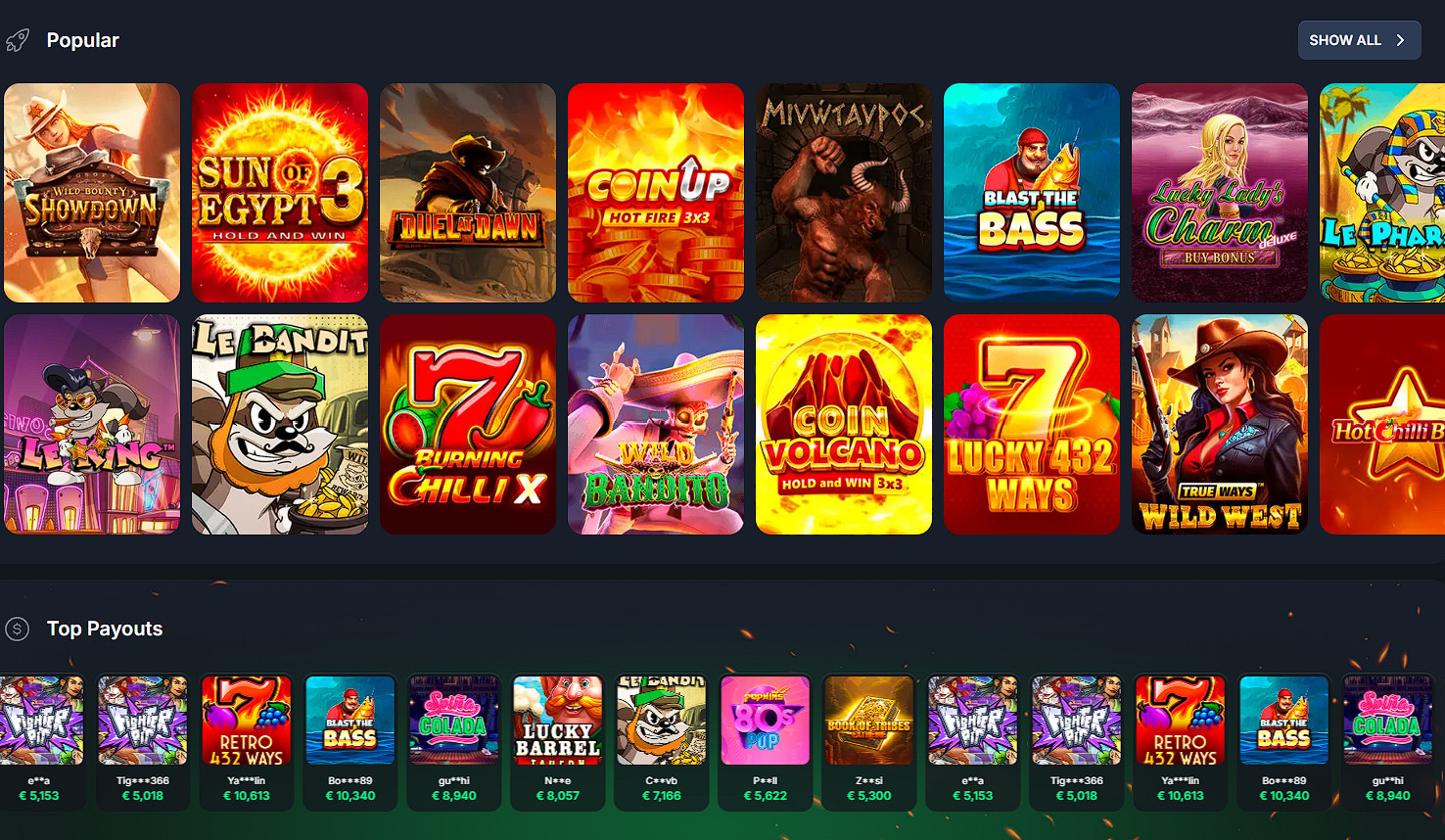Viewport: 1445px width, 840px height.
Task: Play Blast the Bass from Popular row
Action: pos(1032,193)
